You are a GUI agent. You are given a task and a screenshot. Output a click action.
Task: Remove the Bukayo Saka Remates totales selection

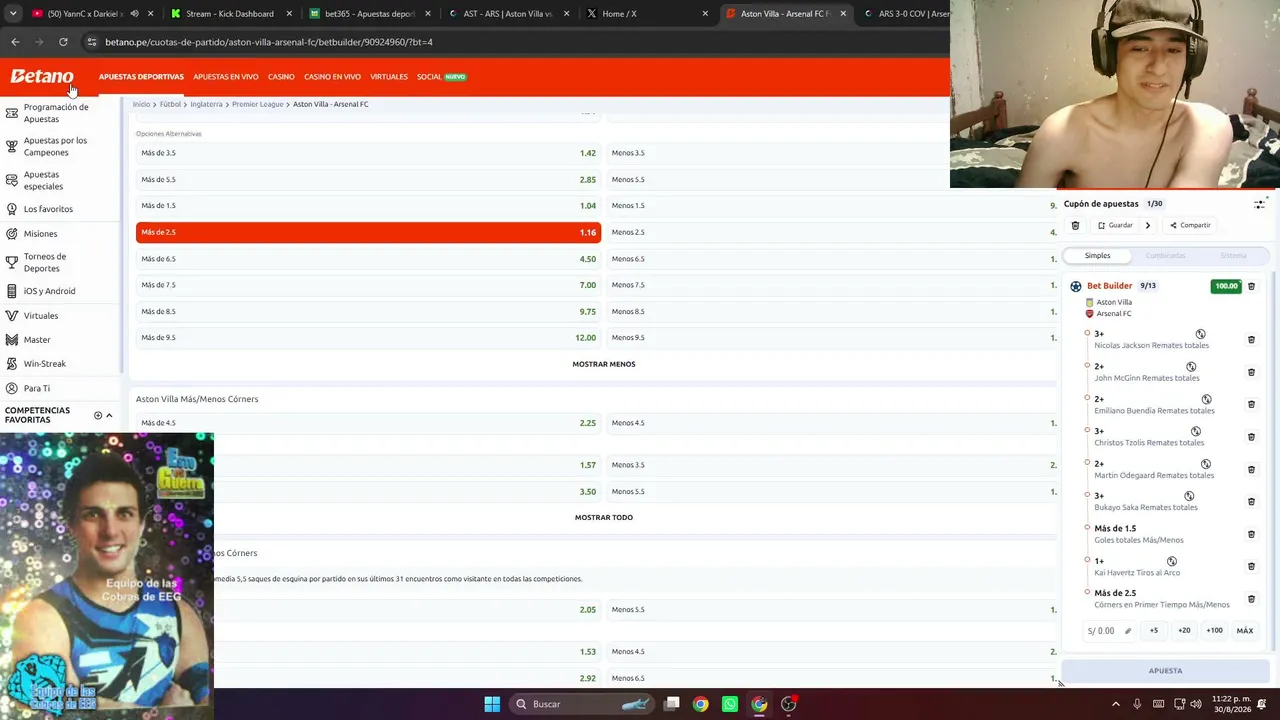(x=1251, y=502)
